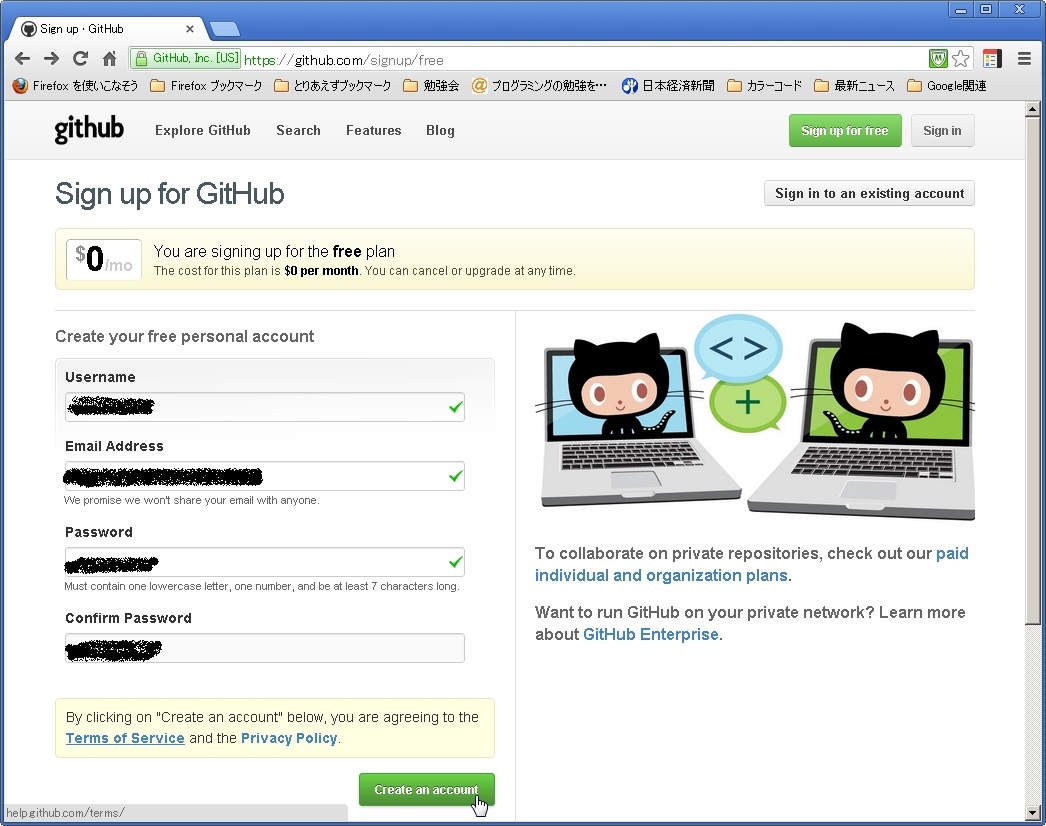Click the 'Sign up for GitHub' heading
This screenshot has height=826, width=1046.
[169, 194]
